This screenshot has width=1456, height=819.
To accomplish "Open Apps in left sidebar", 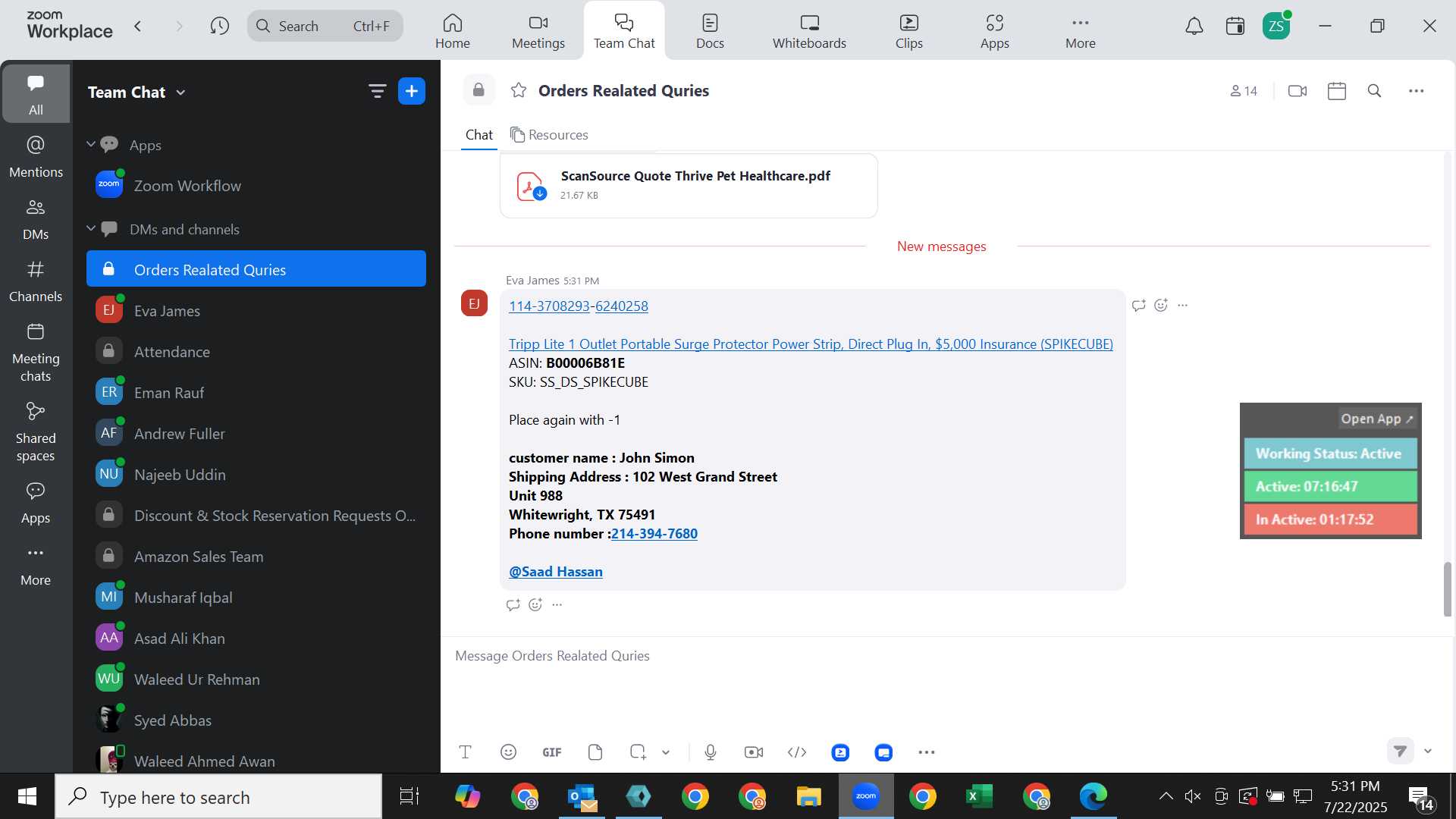I will [36, 504].
